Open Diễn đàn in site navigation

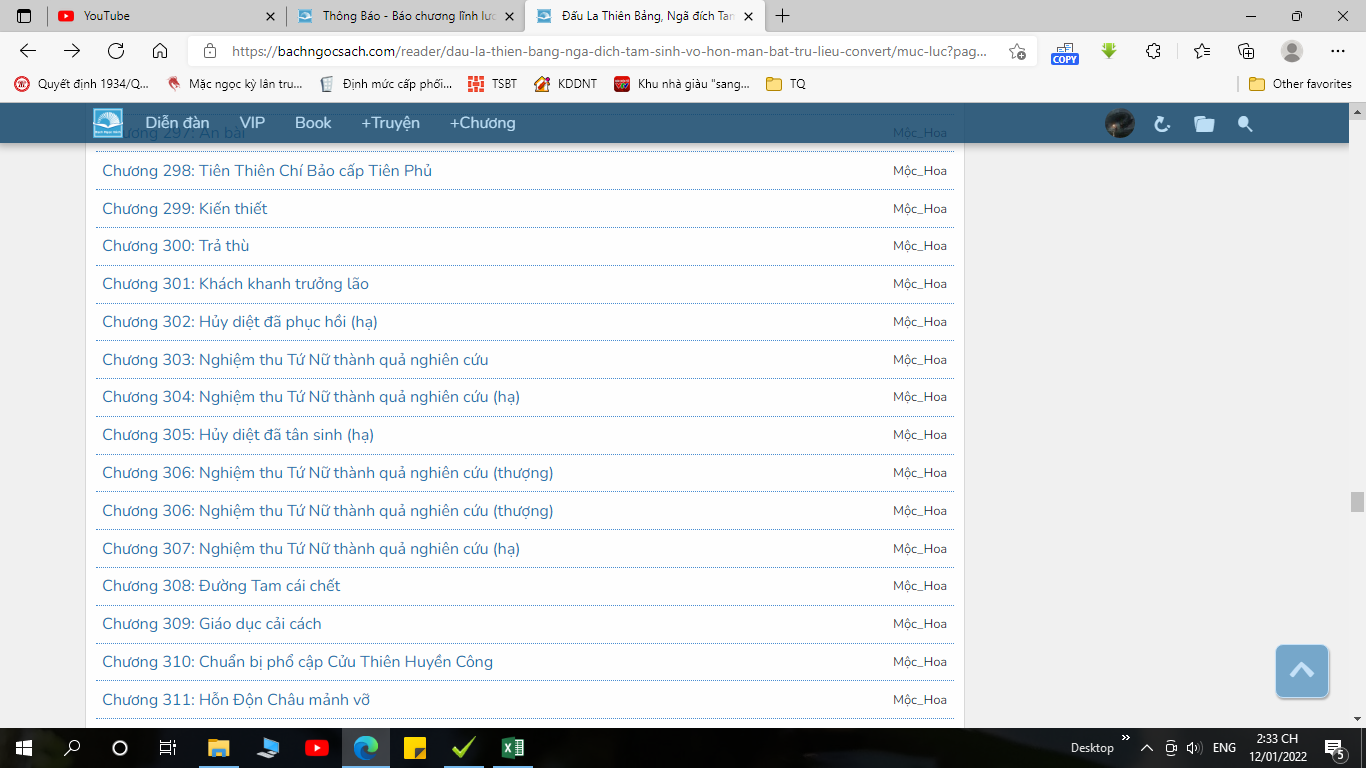(177, 123)
